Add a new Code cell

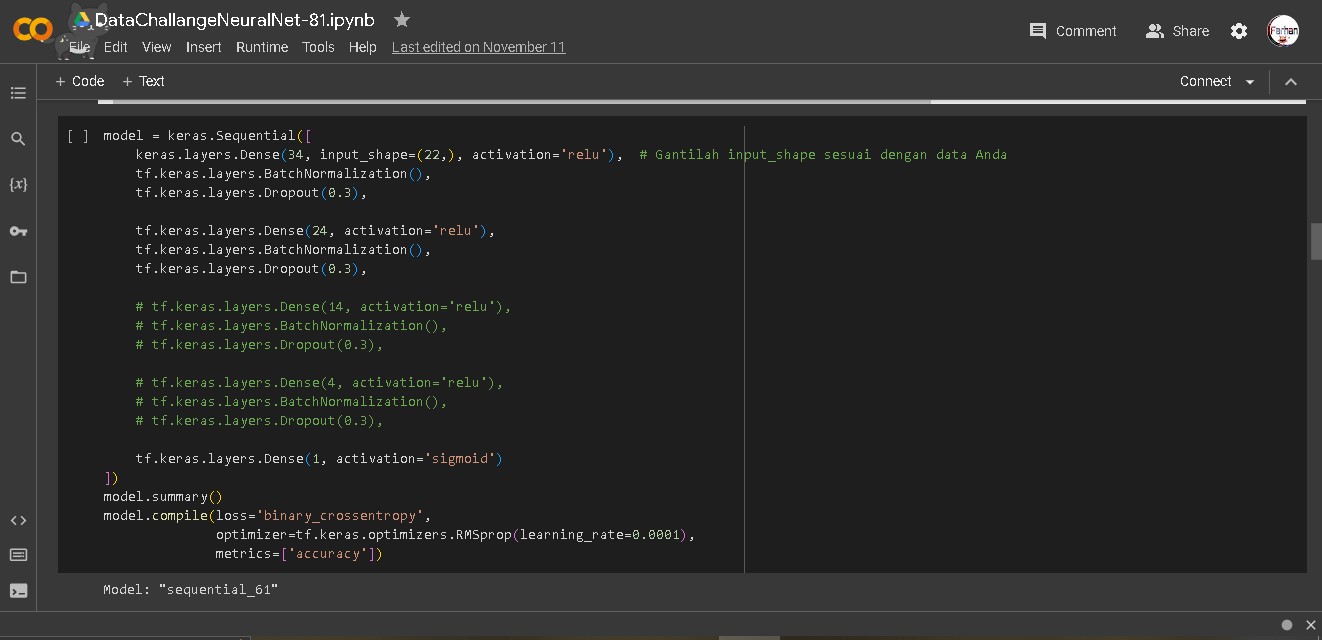tap(79, 81)
